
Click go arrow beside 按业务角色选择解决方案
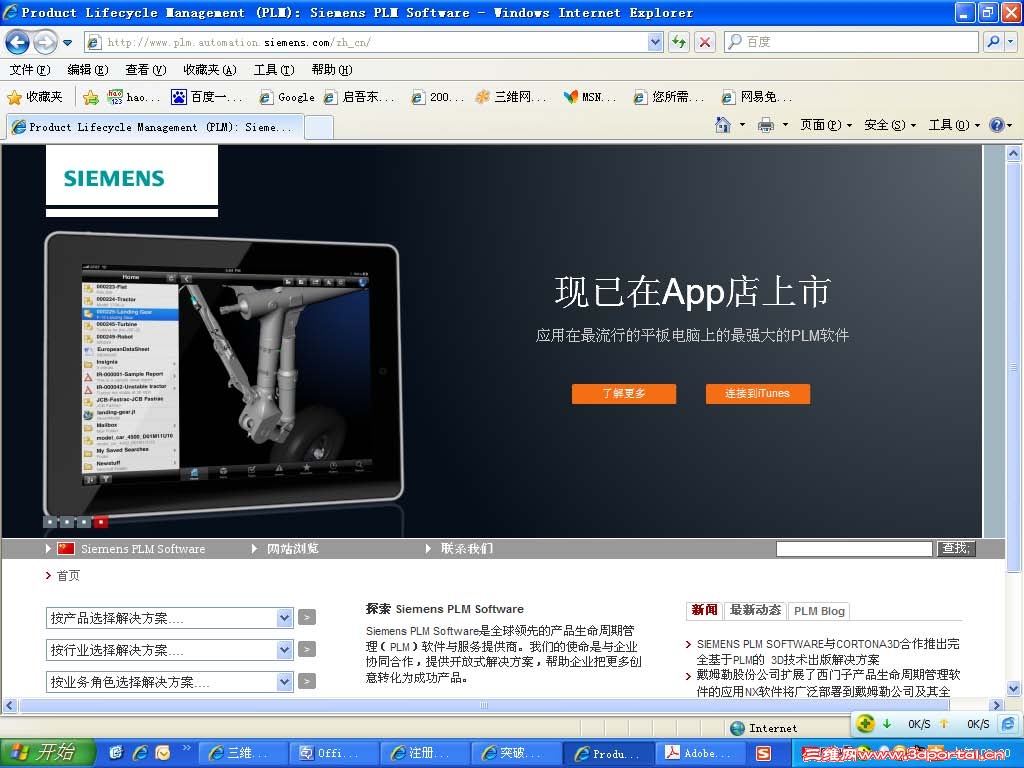[x=307, y=681]
